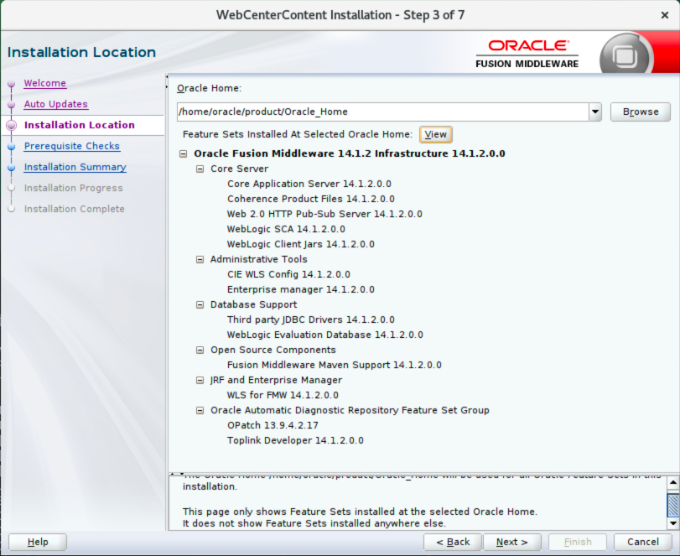
Task: Select CIE WLS Config 14.1.2.0.0
Action: [x=289, y=275]
